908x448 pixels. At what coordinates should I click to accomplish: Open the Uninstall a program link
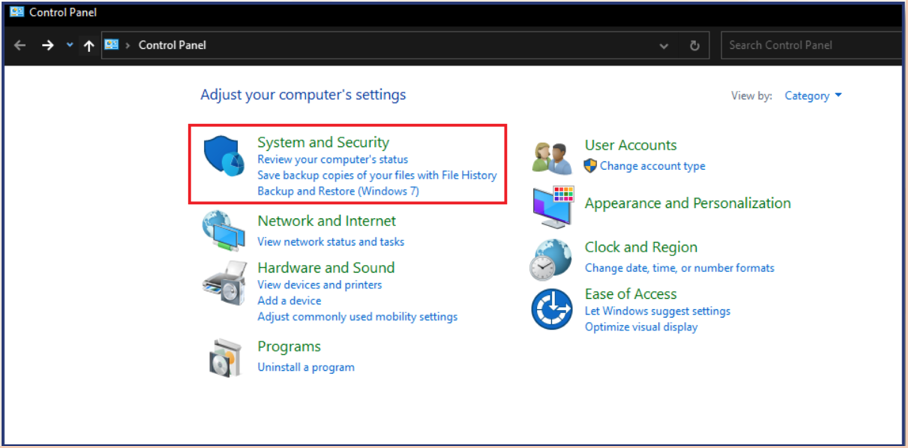[x=306, y=367]
